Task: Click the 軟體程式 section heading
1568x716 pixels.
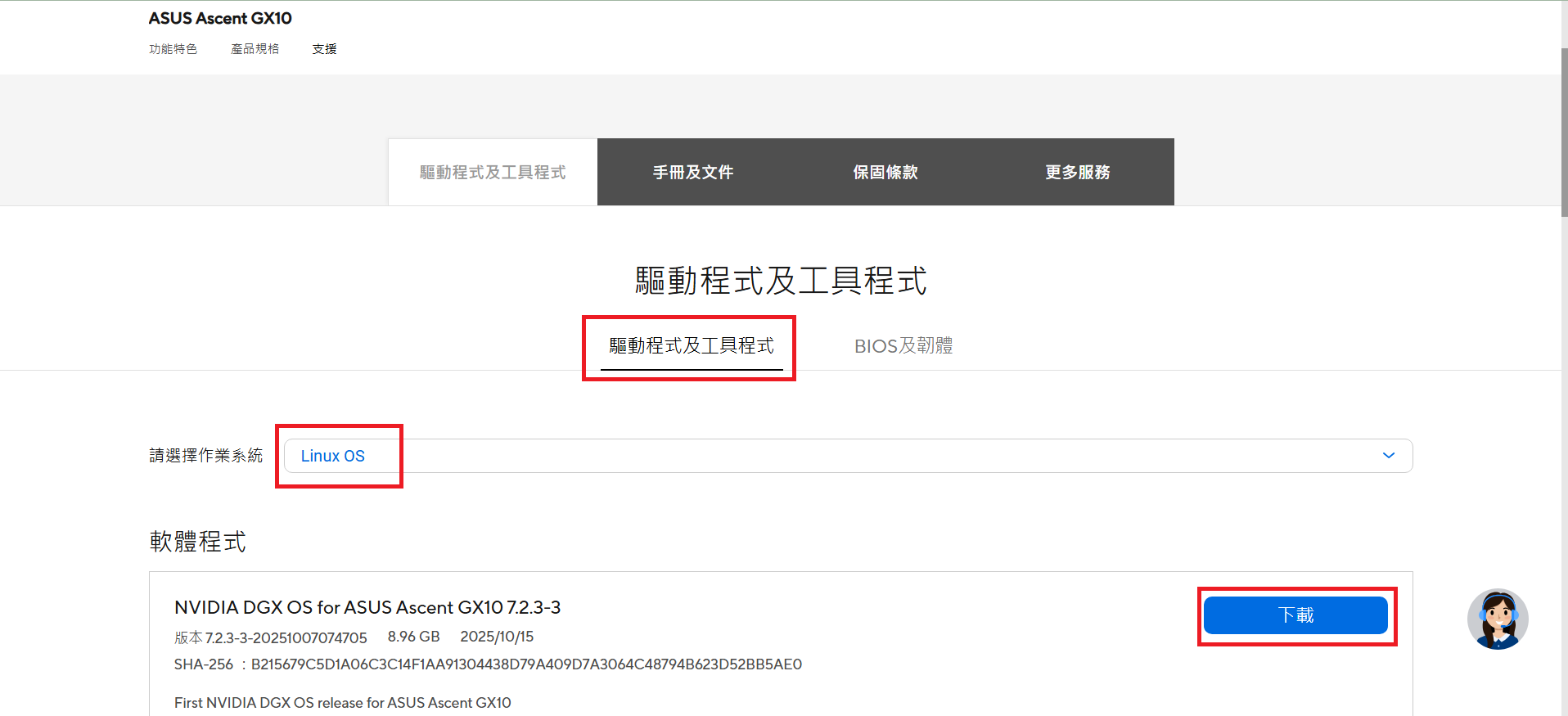Action: pos(197,542)
